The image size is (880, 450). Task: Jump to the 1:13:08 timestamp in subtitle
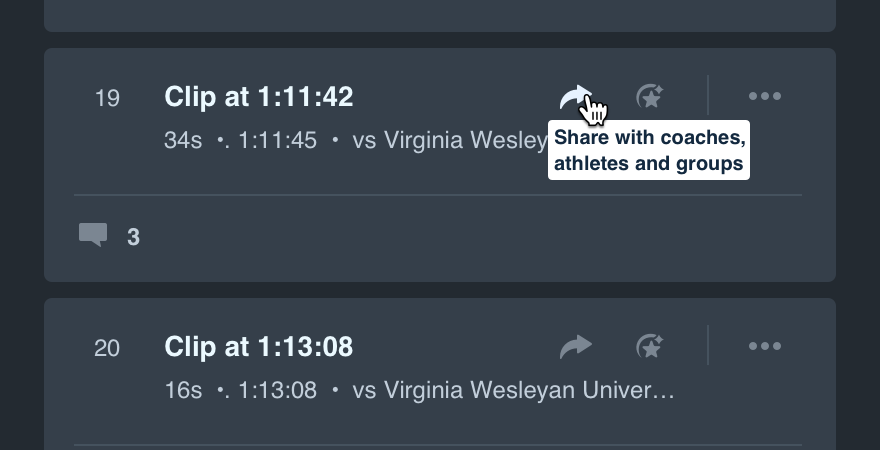277,390
